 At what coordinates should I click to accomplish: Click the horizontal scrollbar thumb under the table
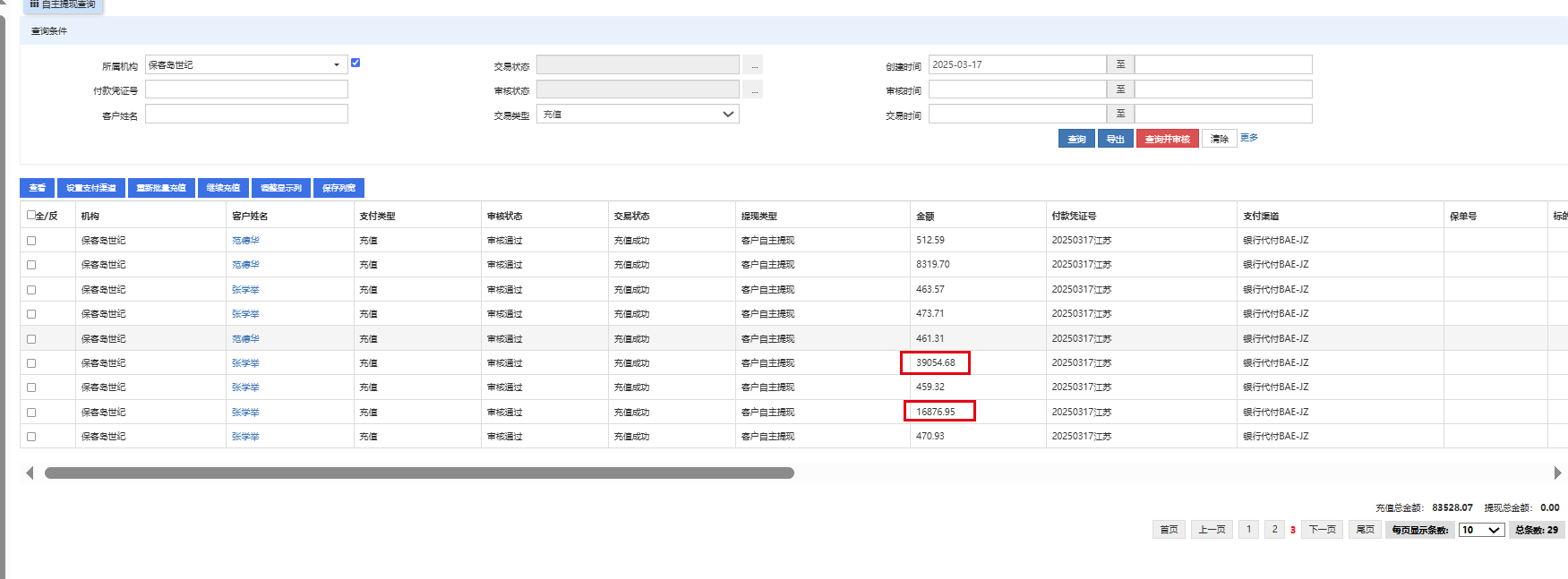419,473
